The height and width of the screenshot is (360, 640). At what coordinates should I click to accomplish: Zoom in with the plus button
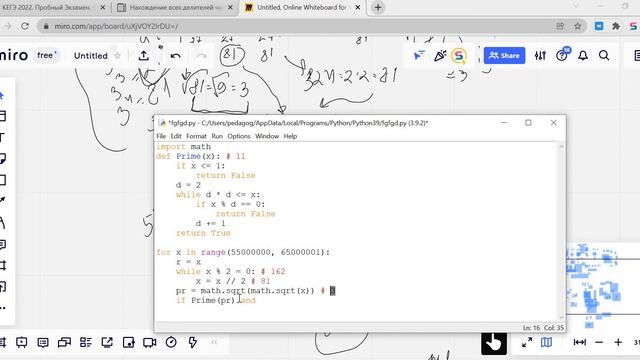[618, 342]
